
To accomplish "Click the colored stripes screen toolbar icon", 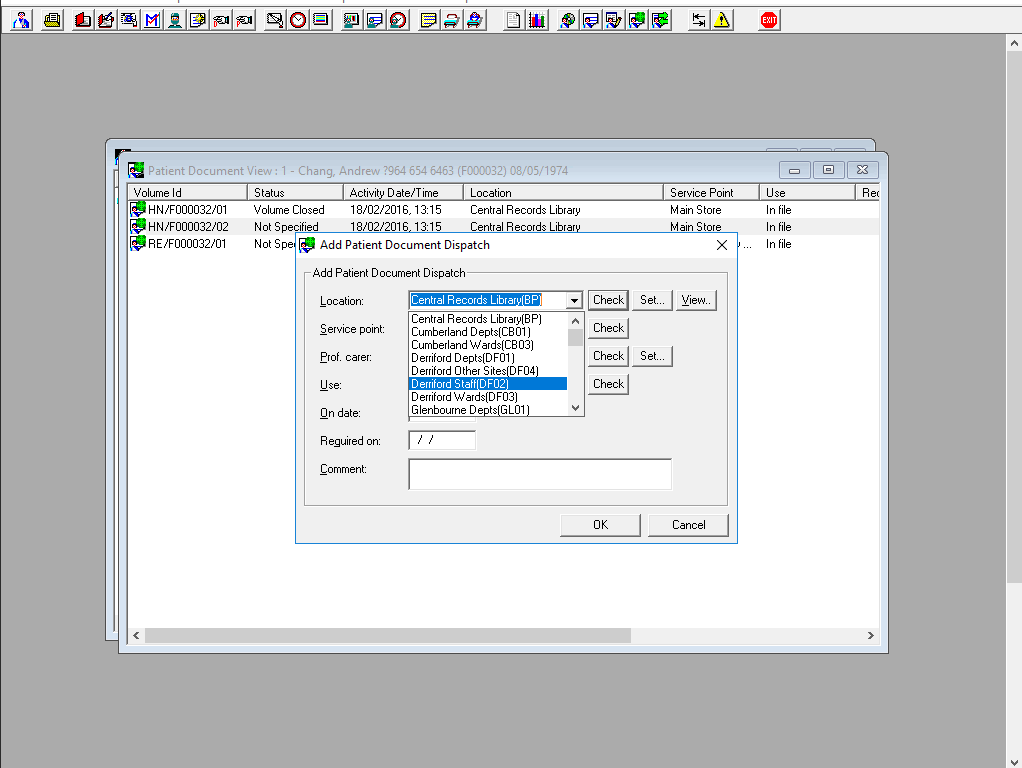I will point(321,20).
